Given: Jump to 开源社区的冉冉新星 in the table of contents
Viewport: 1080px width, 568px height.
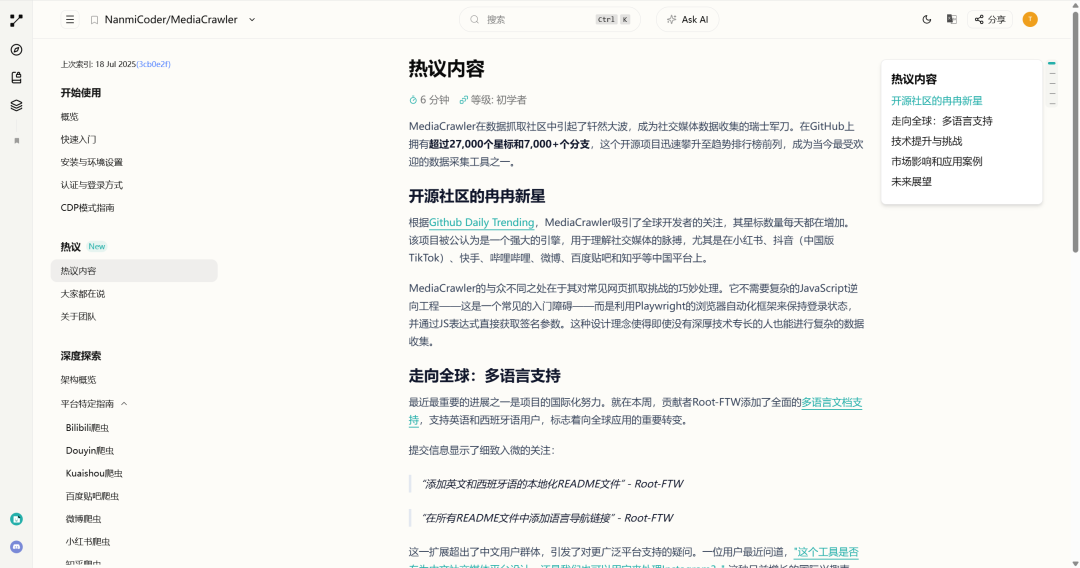Looking at the screenshot, I should [x=937, y=101].
